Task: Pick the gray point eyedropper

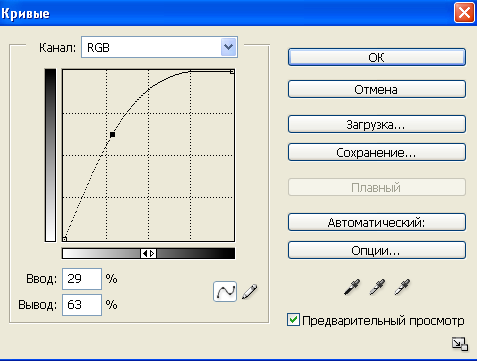Action: (377, 287)
